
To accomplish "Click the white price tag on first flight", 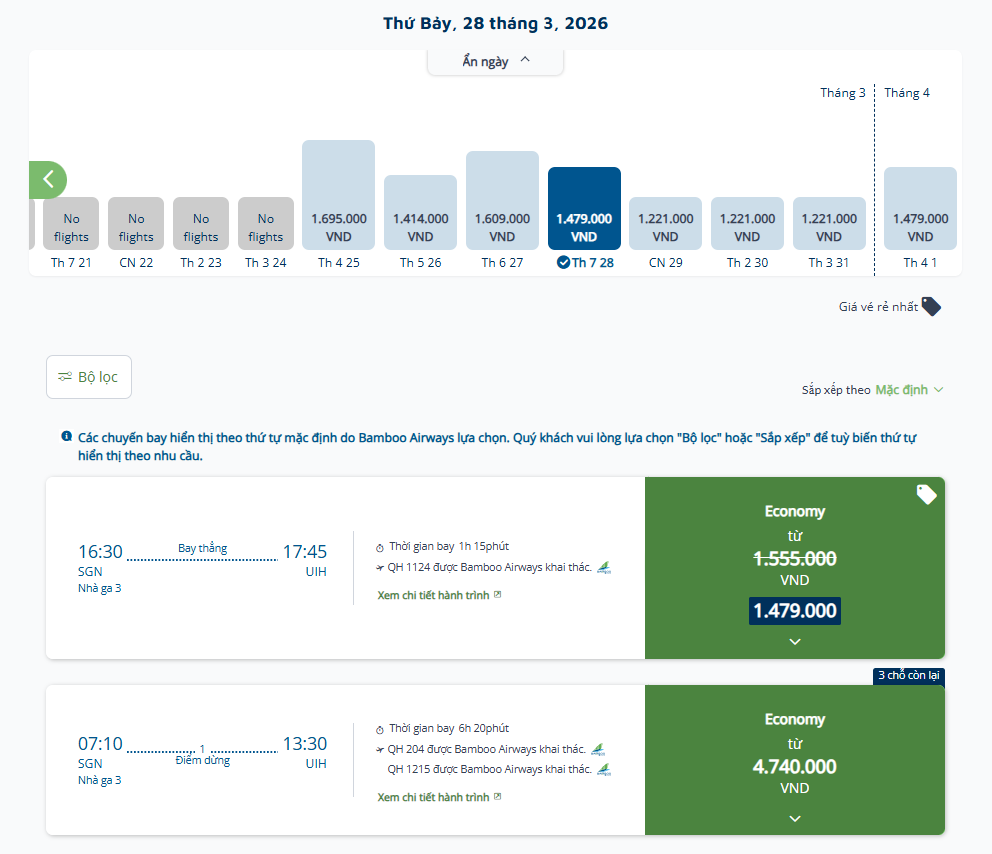I will point(926,494).
